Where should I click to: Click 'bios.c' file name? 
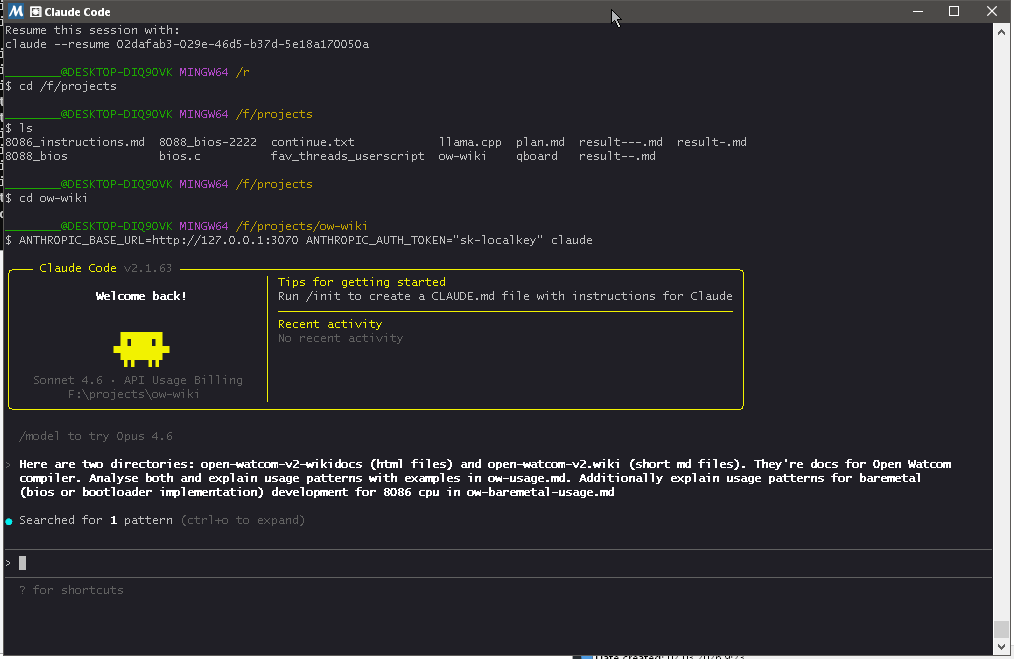[180, 157]
